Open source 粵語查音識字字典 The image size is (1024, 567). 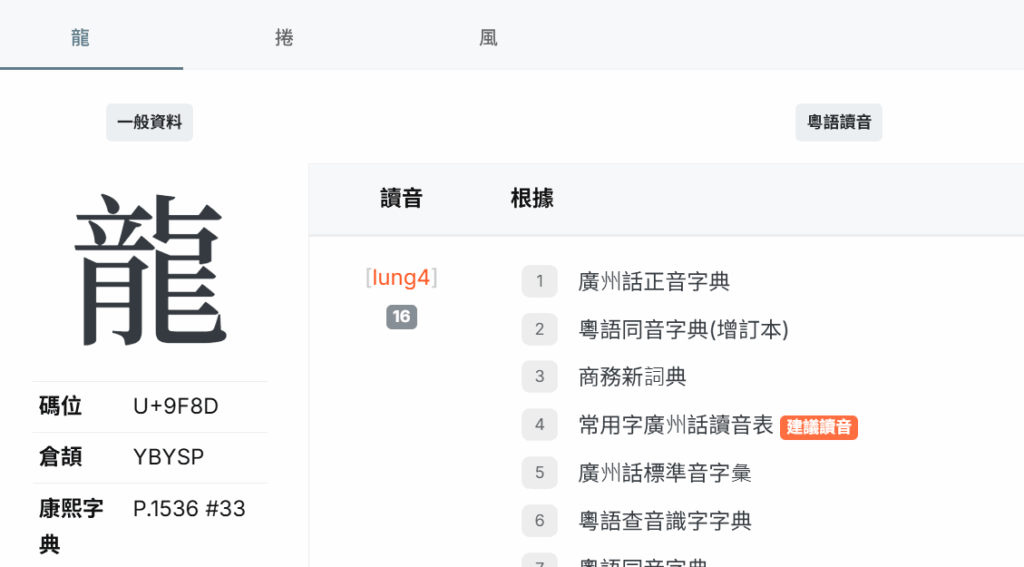(665, 520)
